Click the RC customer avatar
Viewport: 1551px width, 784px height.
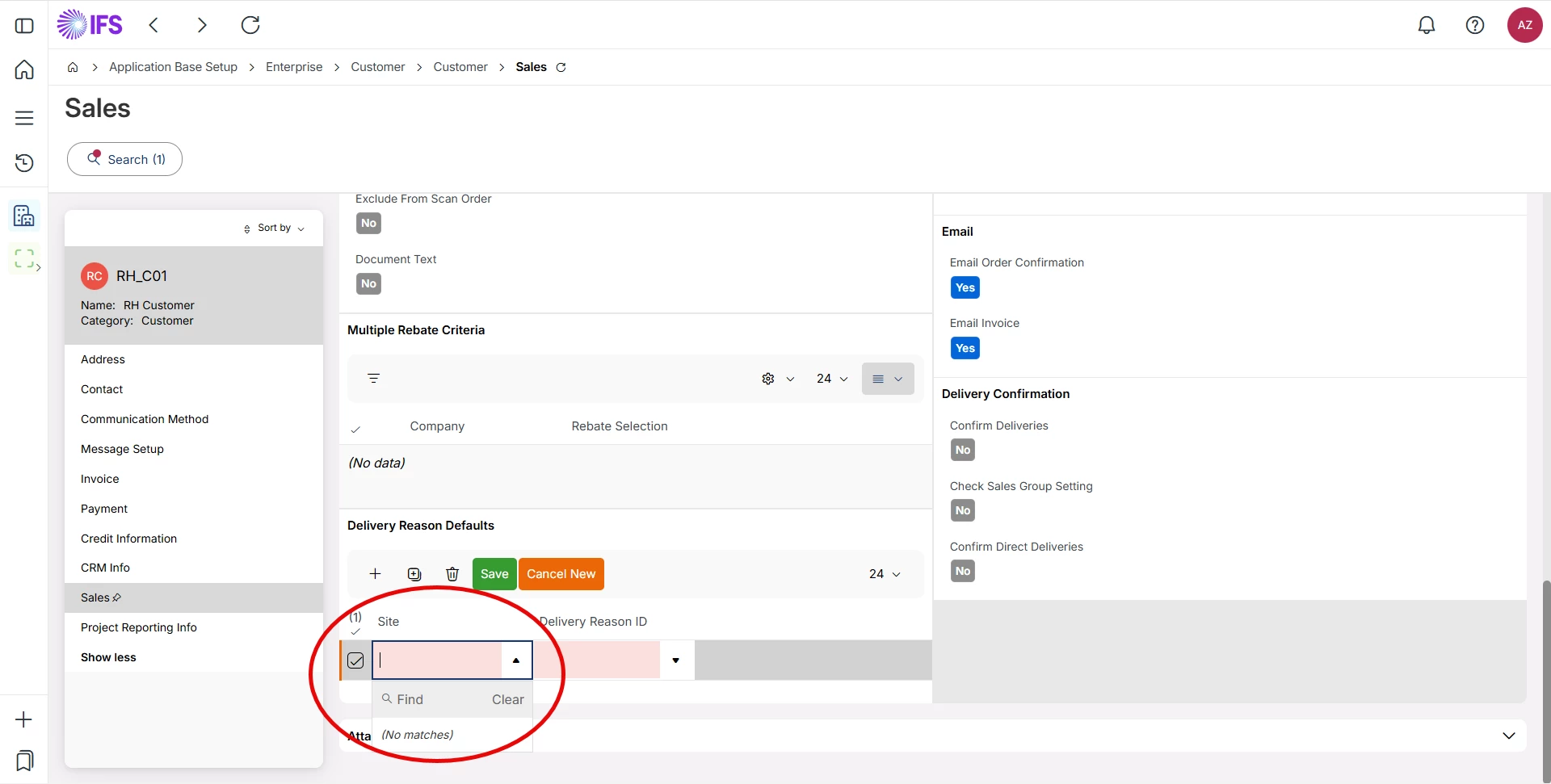point(95,276)
